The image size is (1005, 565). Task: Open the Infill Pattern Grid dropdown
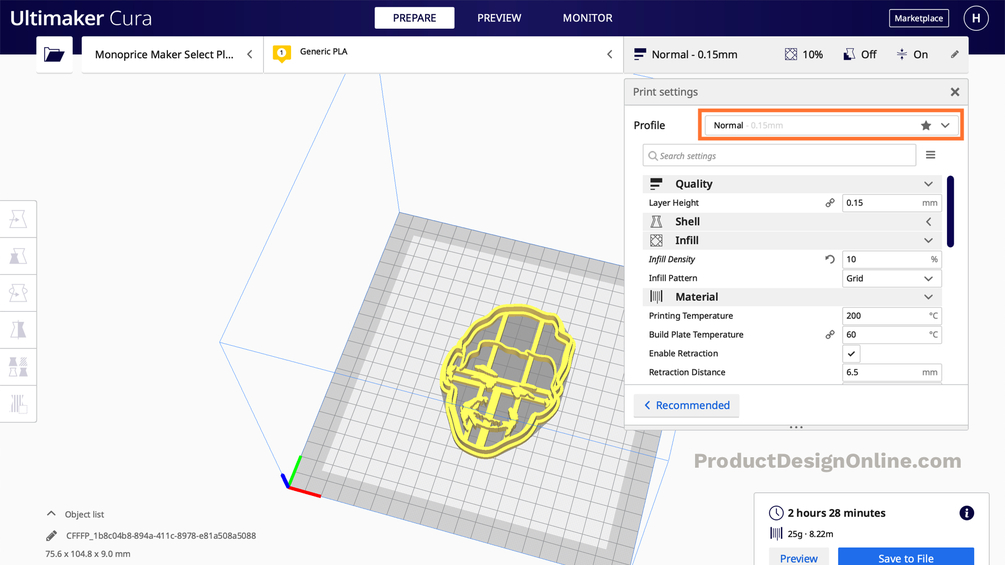click(x=892, y=278)
